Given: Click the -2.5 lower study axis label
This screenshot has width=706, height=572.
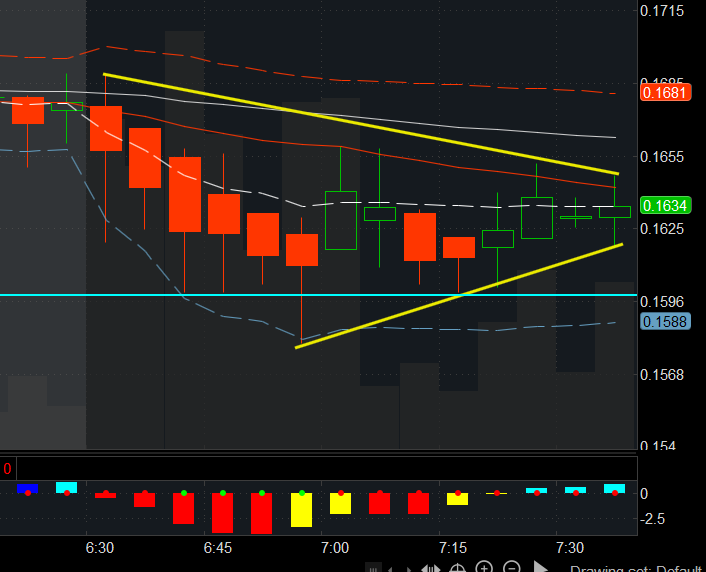Looking at the screenshot, I should pyautogui.click(x=651, y=519).
